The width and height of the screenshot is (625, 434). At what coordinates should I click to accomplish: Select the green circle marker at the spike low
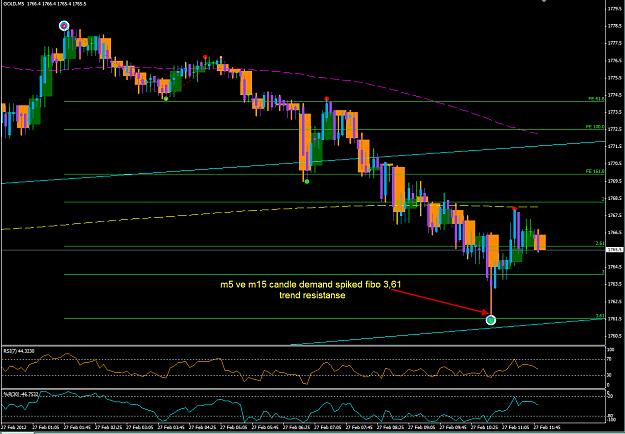click(x=491, y=320)
